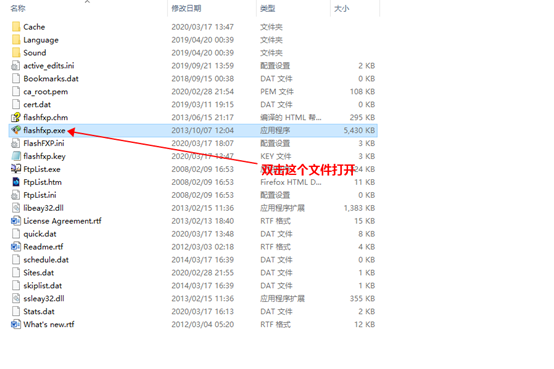This screenshot has height=369, width=554.
Task: Click the Readme.rtf document icon
Action: 16,247
